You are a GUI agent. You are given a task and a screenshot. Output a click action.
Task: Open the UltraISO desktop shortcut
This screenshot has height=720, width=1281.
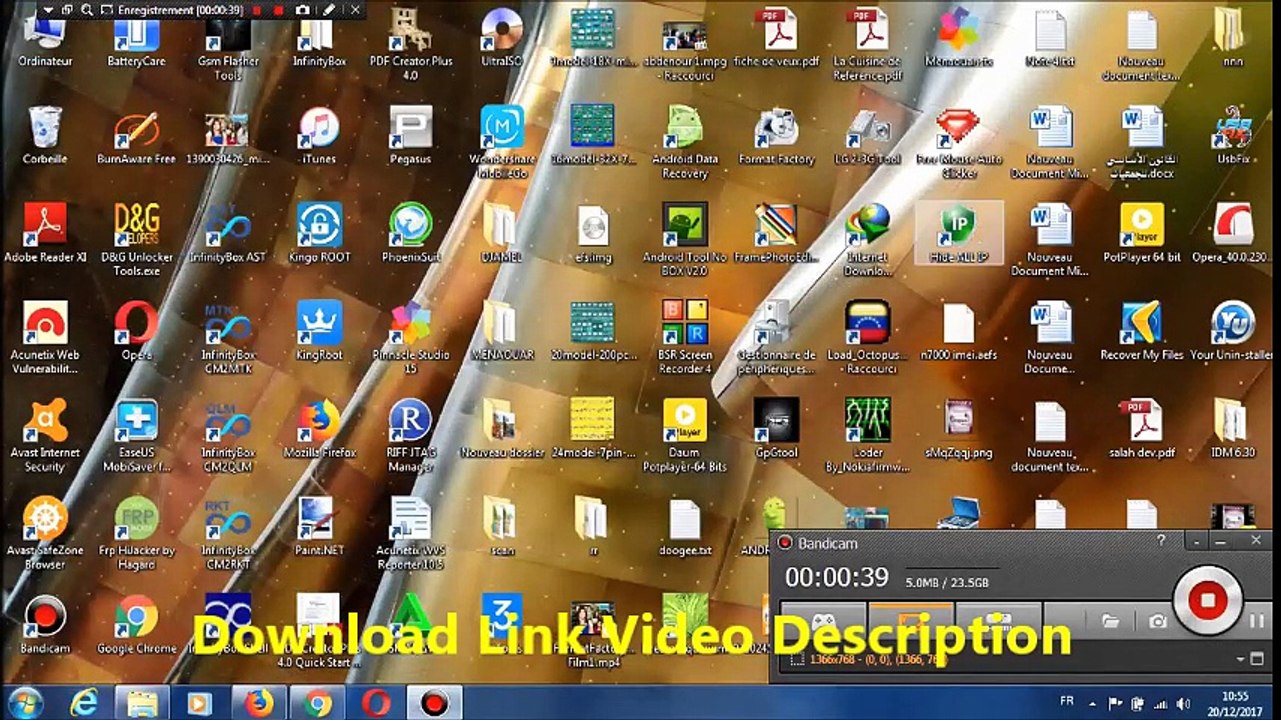point(502,40)
